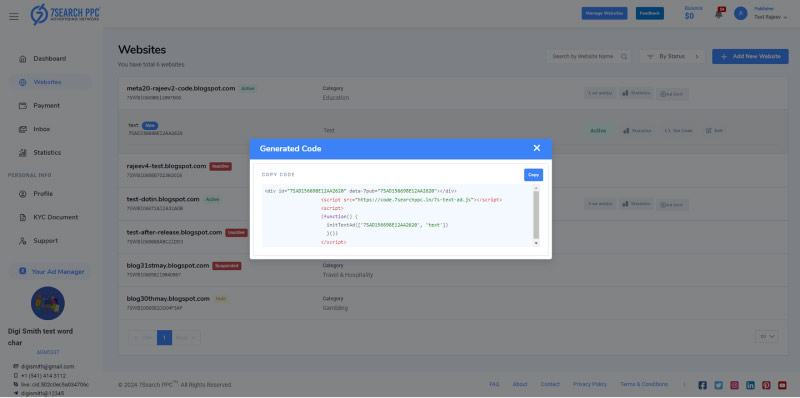Click the Payment card icon

coord(22,106)
